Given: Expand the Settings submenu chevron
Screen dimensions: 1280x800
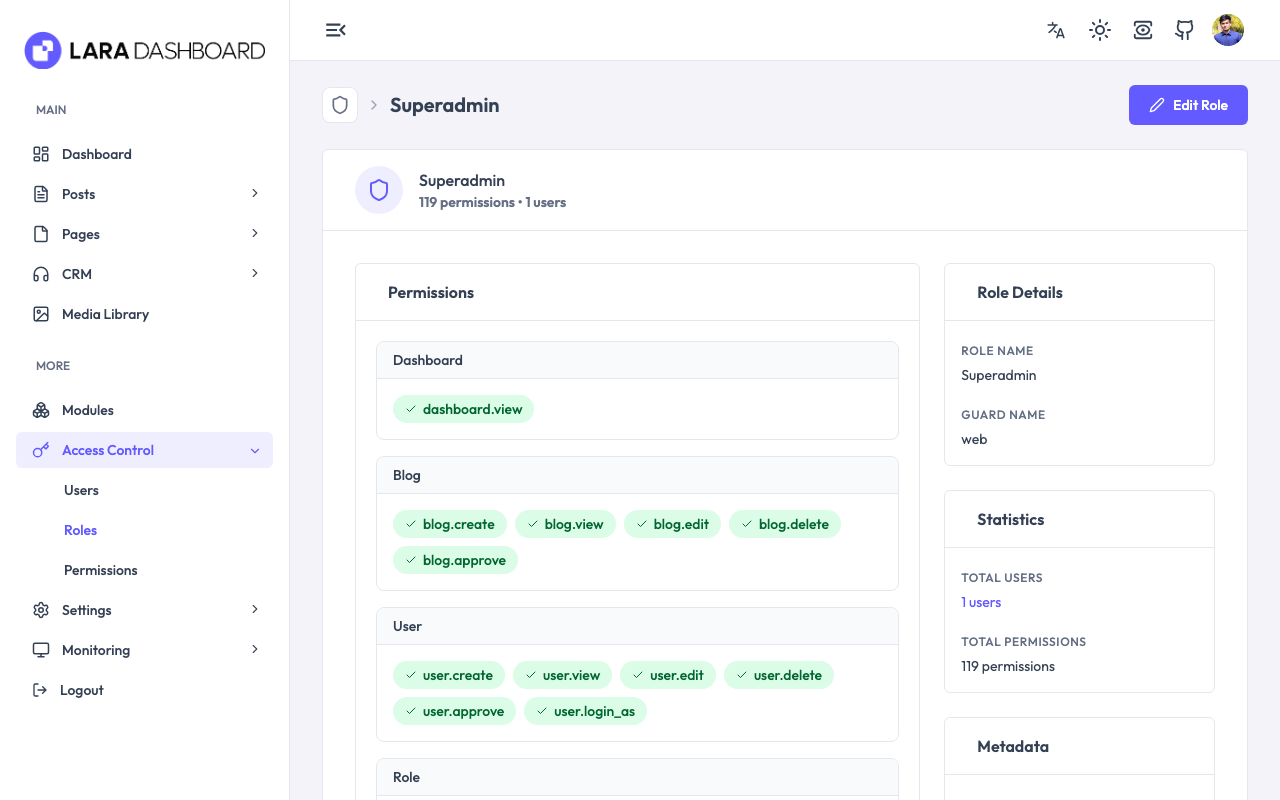Looking at the screenshot, I should tap(255, 609).
